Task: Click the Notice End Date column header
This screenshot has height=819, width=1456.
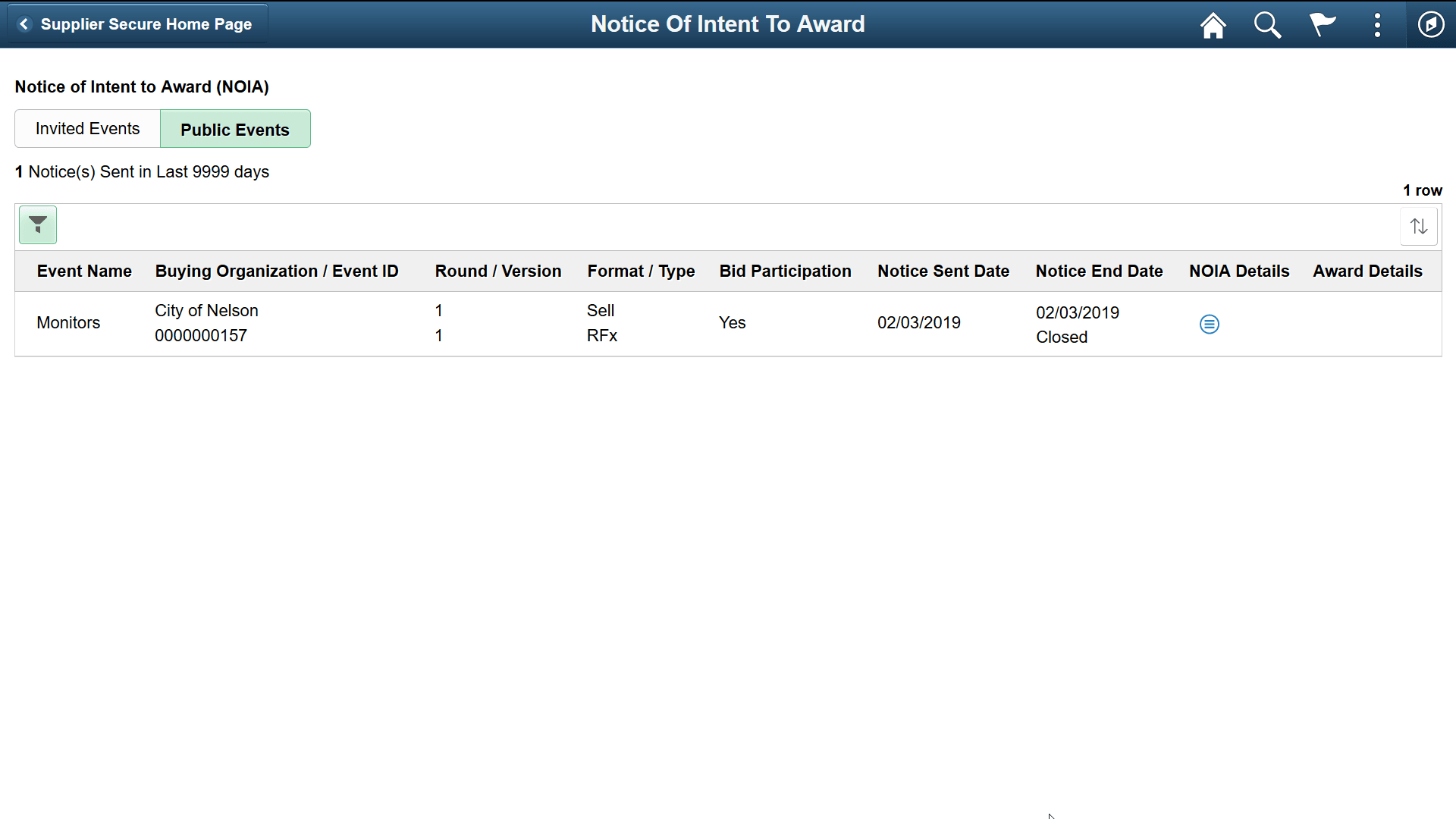Action: point(1100,271)
